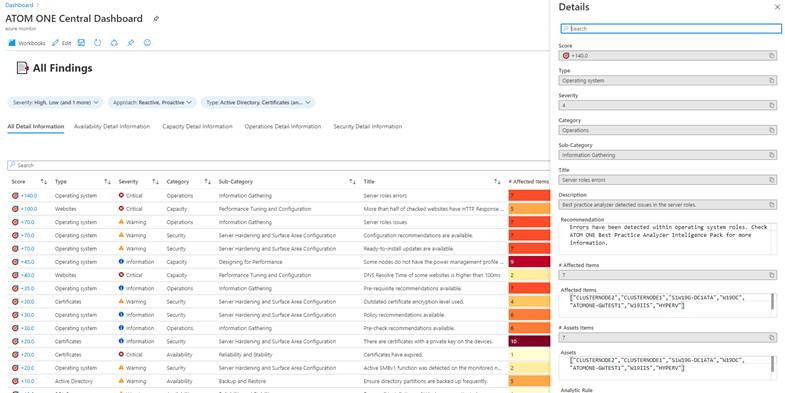Copy the Score value in Details

(772, 56)
